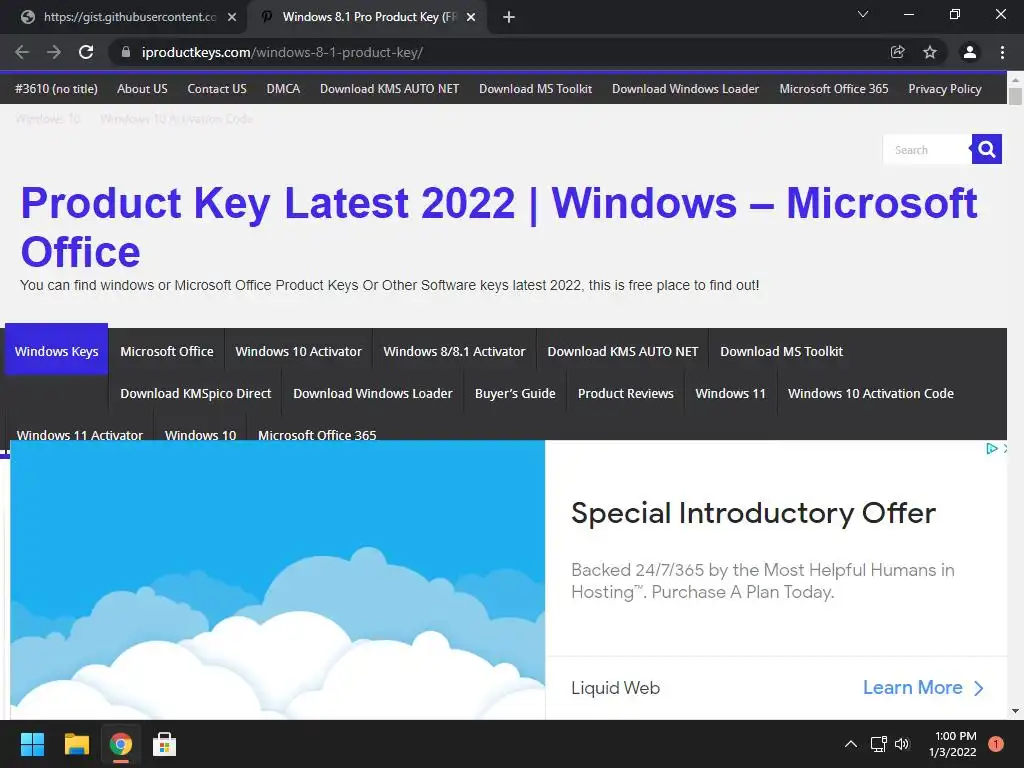Open the Buyer's Guide menu item
Viewport: 1024px width, 768px height.
515,394
